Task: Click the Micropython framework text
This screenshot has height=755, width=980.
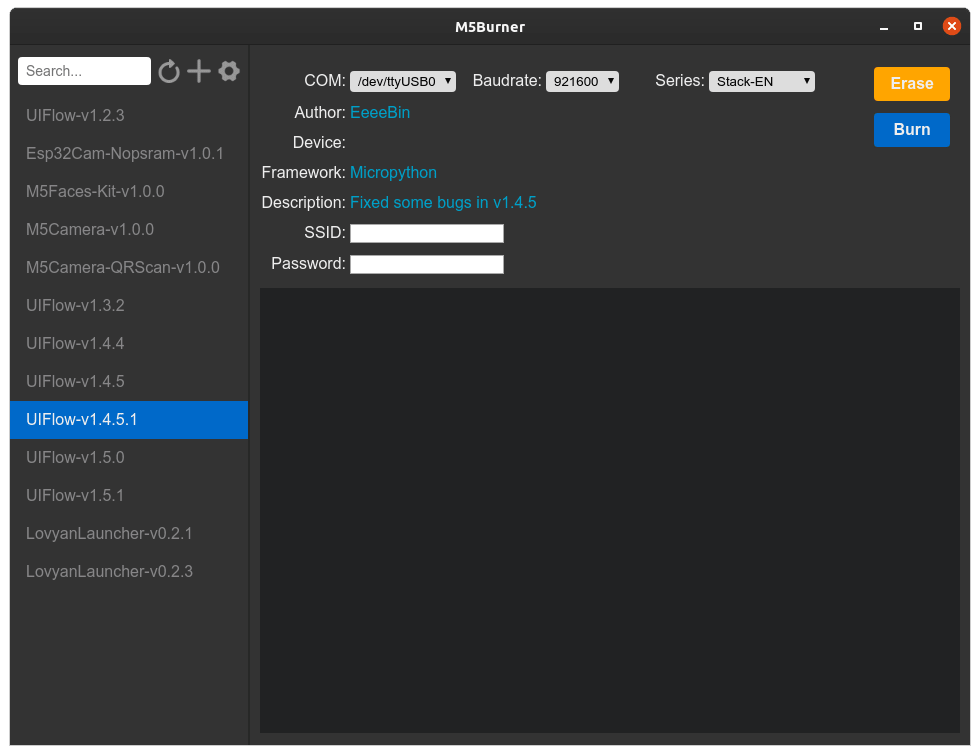Action: pyautogui.click(x=393, y=172)
